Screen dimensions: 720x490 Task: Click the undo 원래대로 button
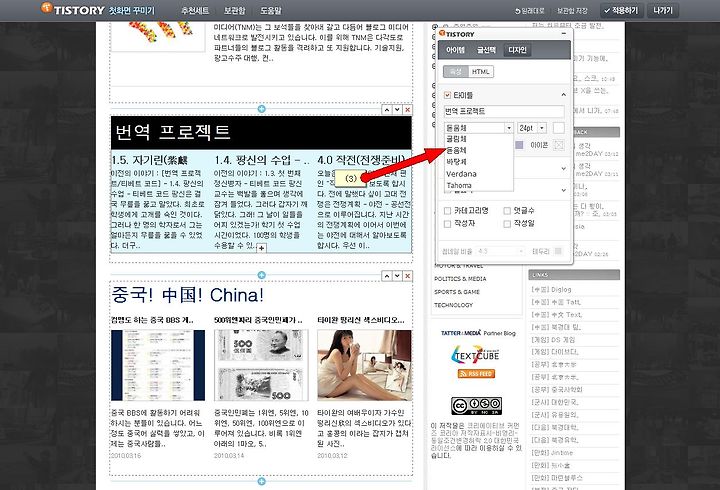coord(529,10)
